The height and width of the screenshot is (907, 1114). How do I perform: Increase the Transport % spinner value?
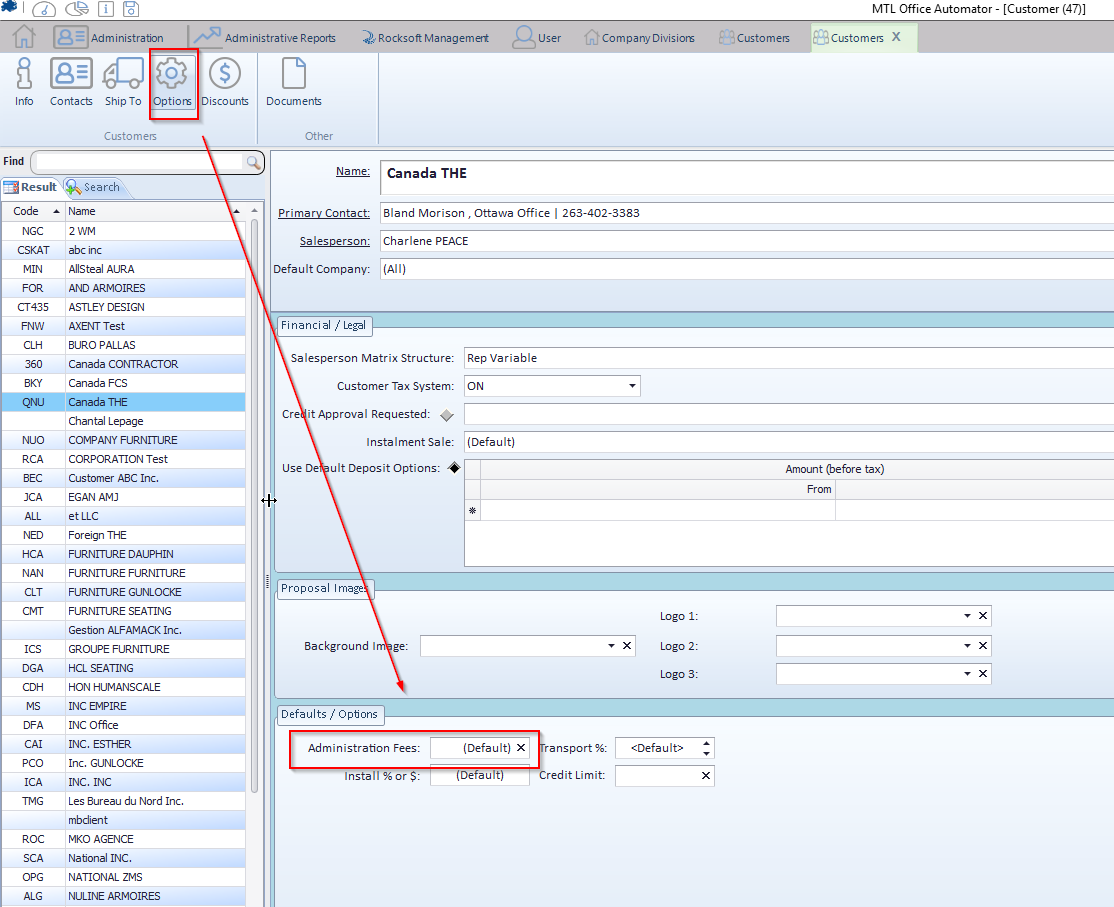coord(707,743)
